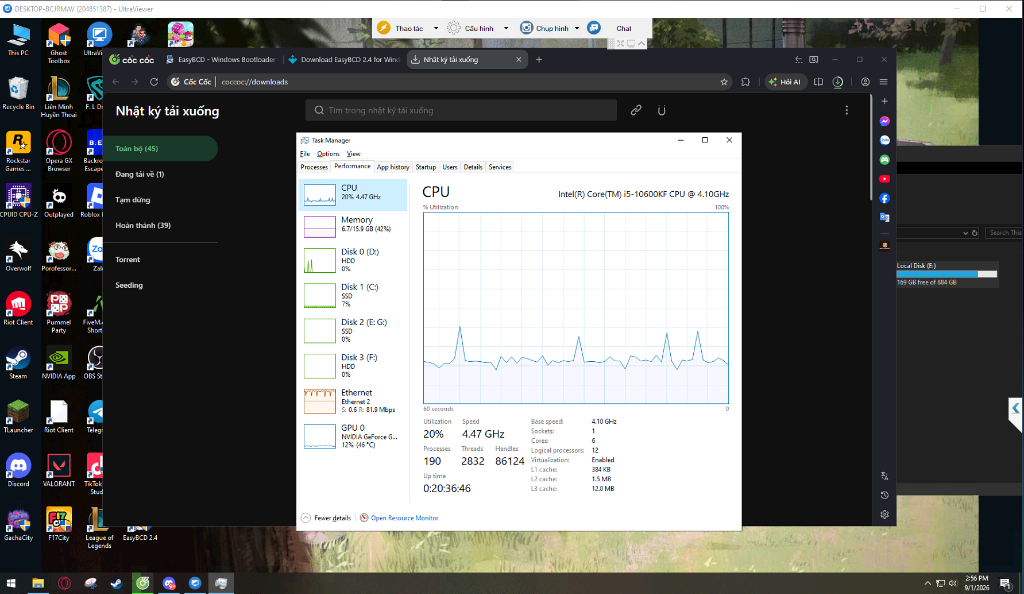
Task: Open Windows Start button
Action: (x=11, y=583)
